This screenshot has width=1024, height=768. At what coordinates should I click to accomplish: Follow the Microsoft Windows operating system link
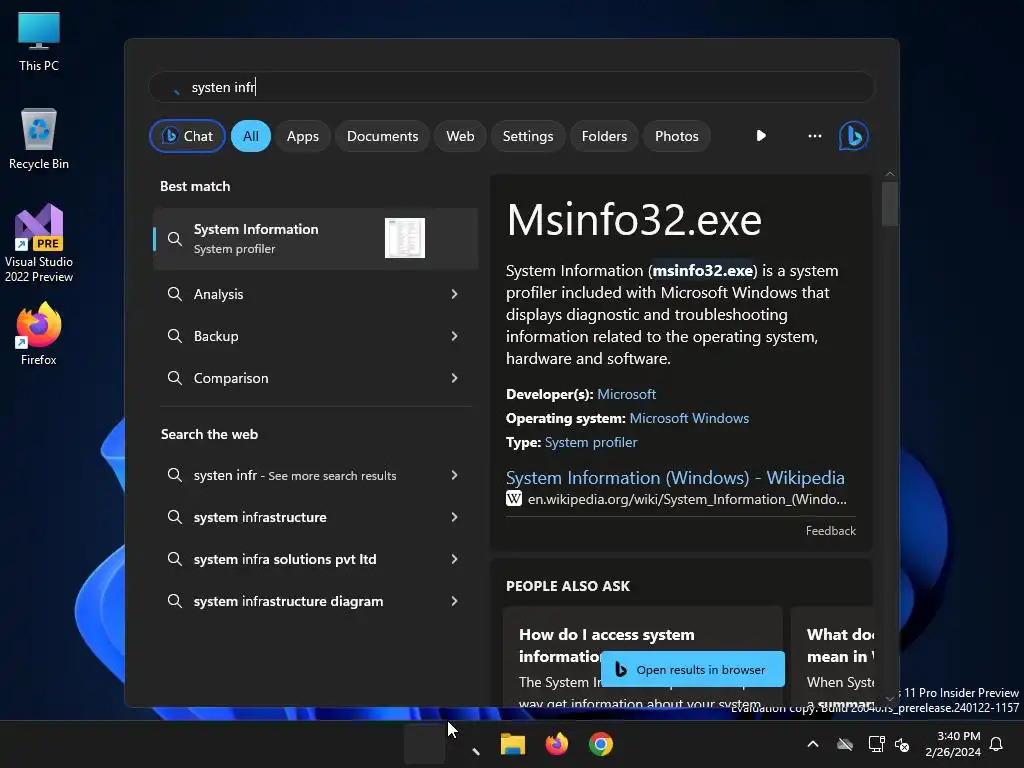(x=689, y=418)
